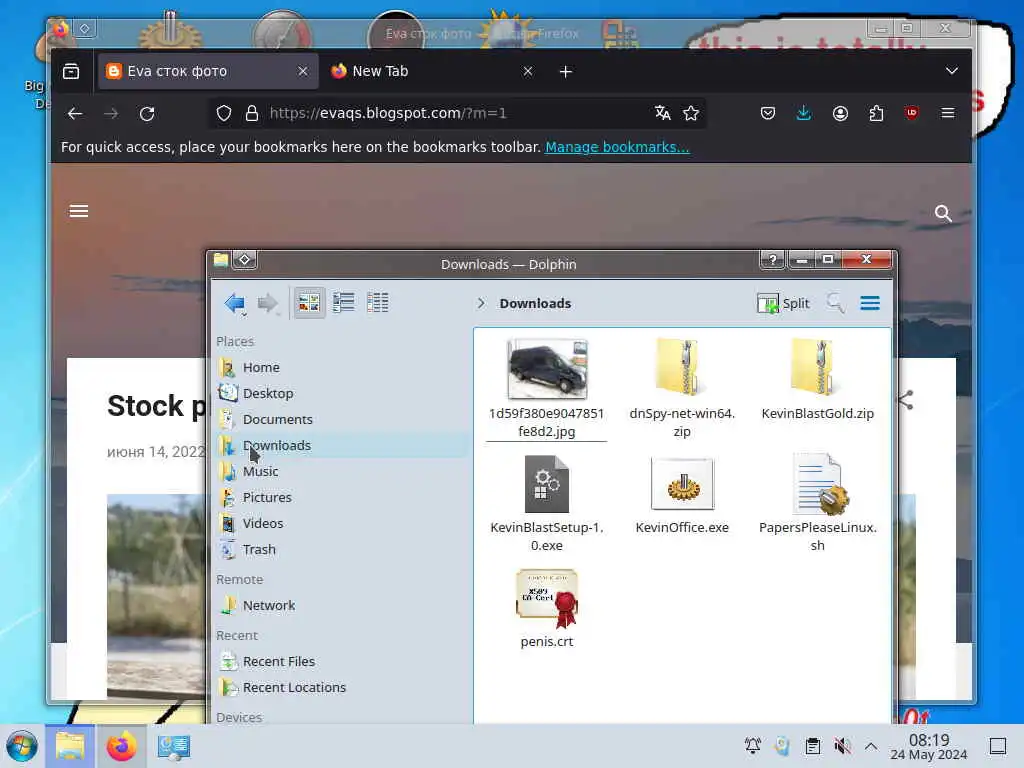Open Pocket save icon in Firefox
Viewport: 1024px width, 768px height.
(x=768, y=114)
